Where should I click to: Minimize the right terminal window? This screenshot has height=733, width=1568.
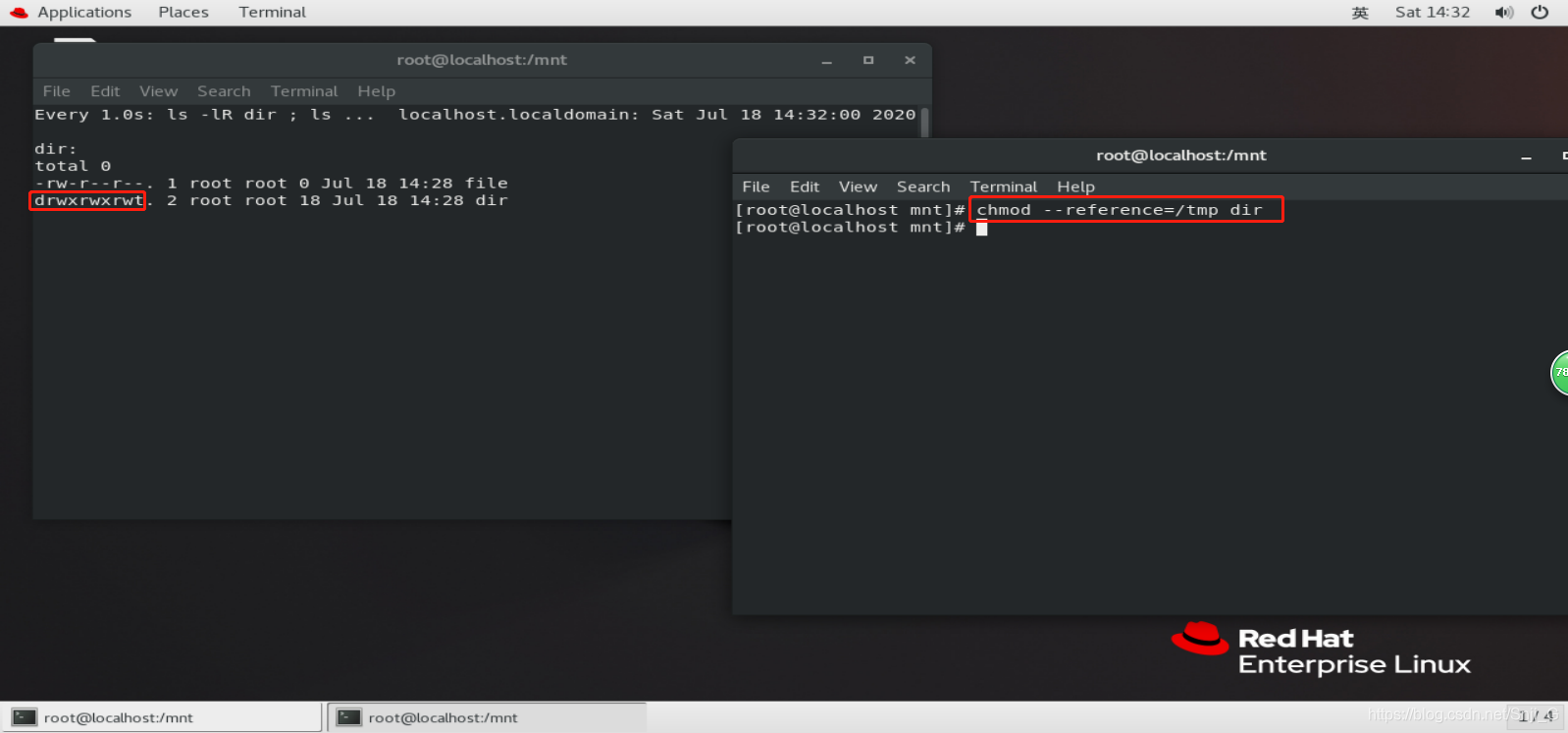1526,156
